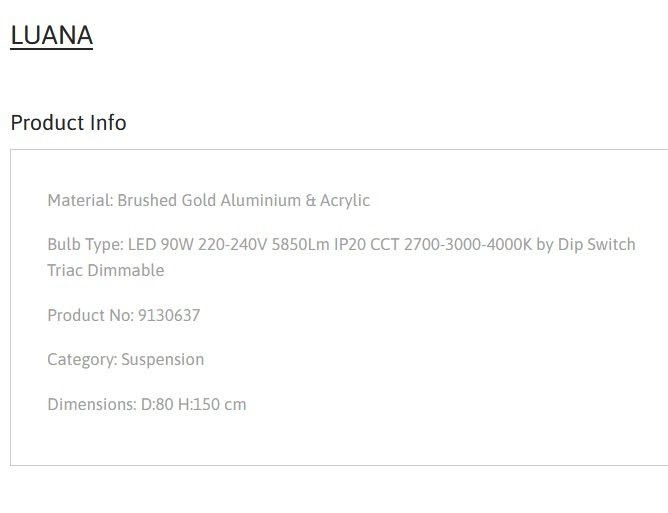
Task: Open the LUANA product title link
Action: 52,35
